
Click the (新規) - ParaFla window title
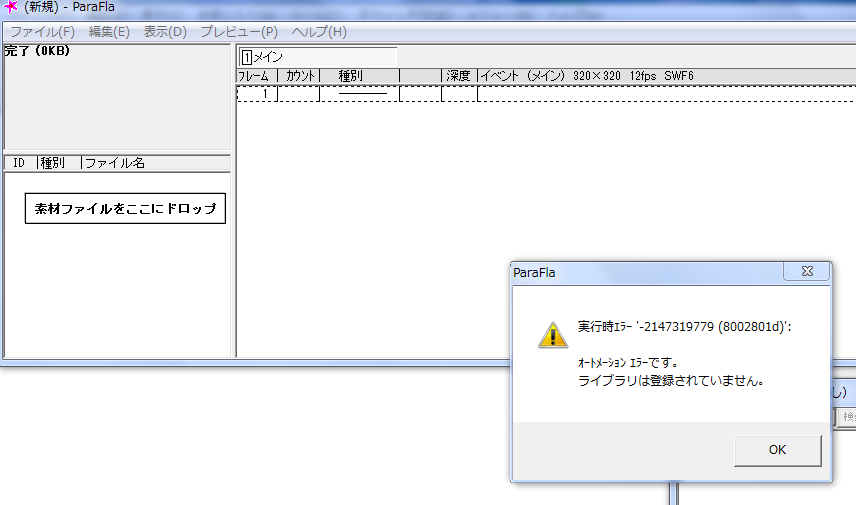click(69, 7)
